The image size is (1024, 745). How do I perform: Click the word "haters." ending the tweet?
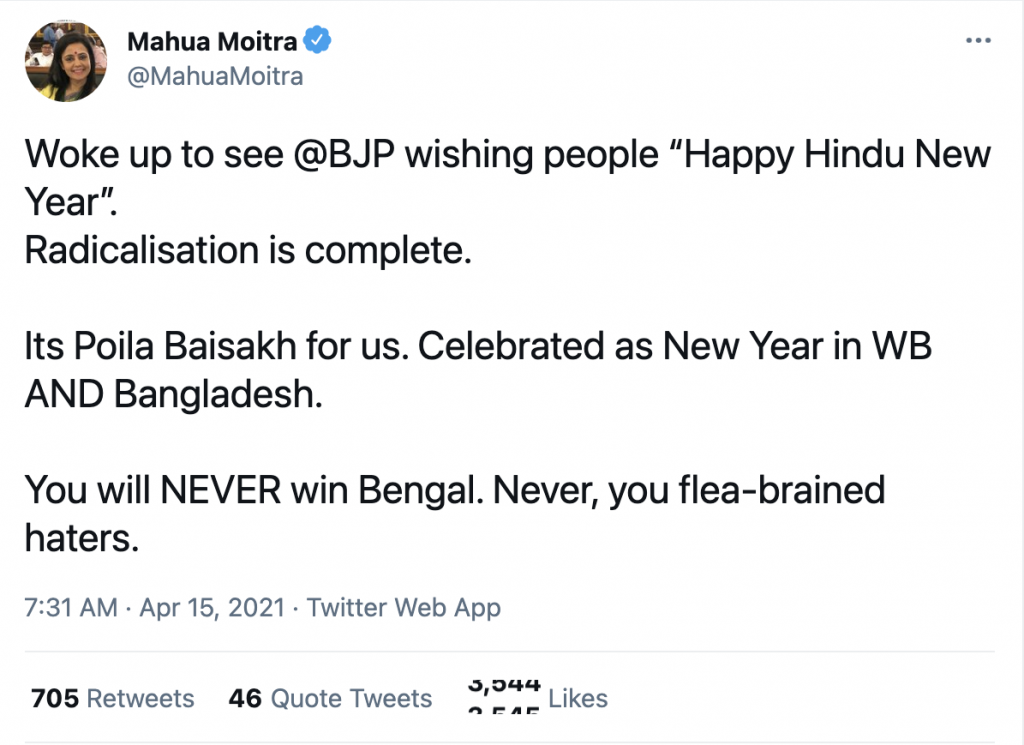tap(80, 539)
